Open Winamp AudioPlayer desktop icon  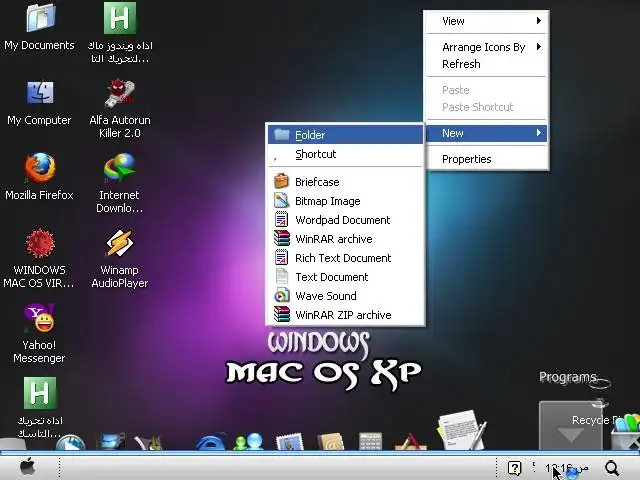point(120,243)
